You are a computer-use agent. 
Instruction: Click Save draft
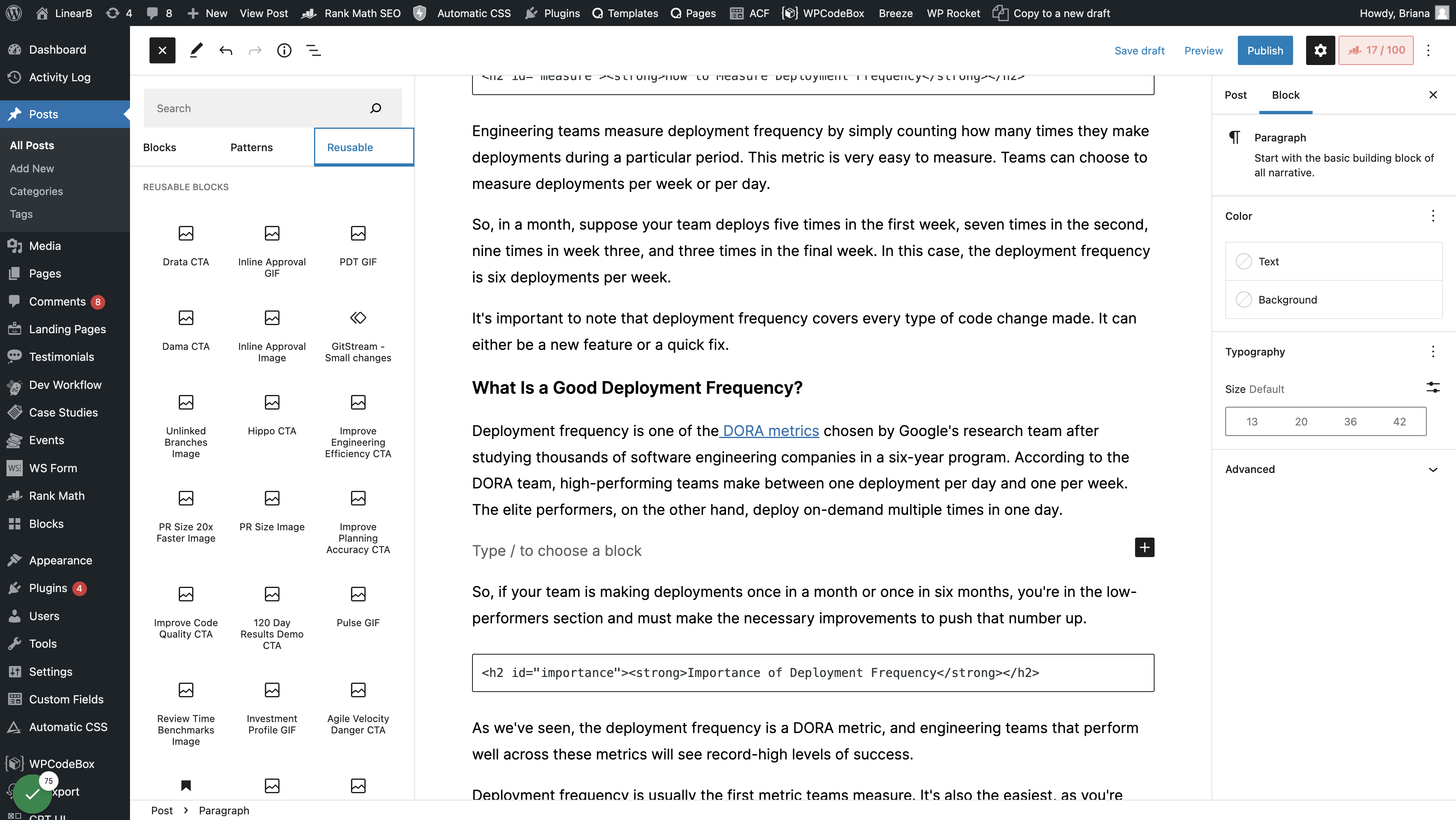point(1139,50)
